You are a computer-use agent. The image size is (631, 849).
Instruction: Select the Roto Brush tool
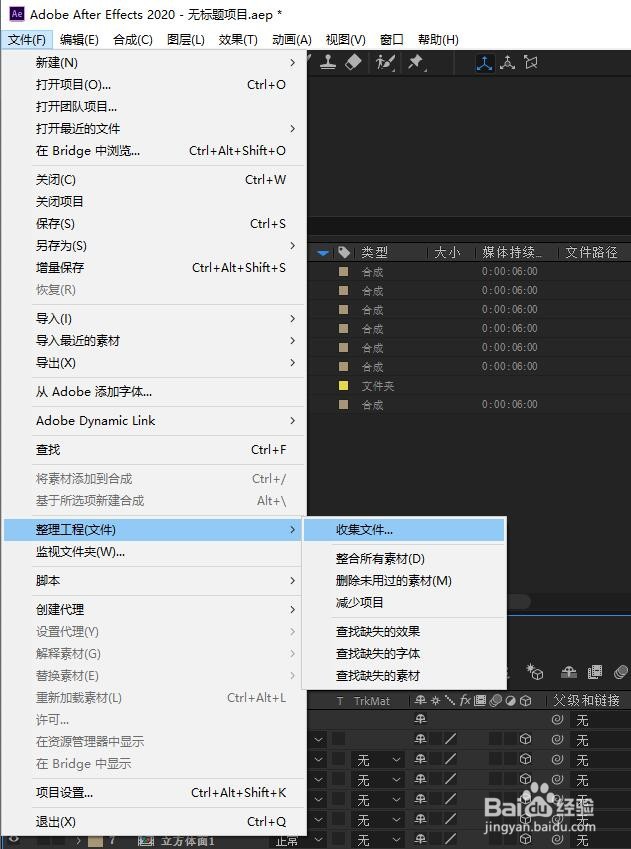coord(385,63)
